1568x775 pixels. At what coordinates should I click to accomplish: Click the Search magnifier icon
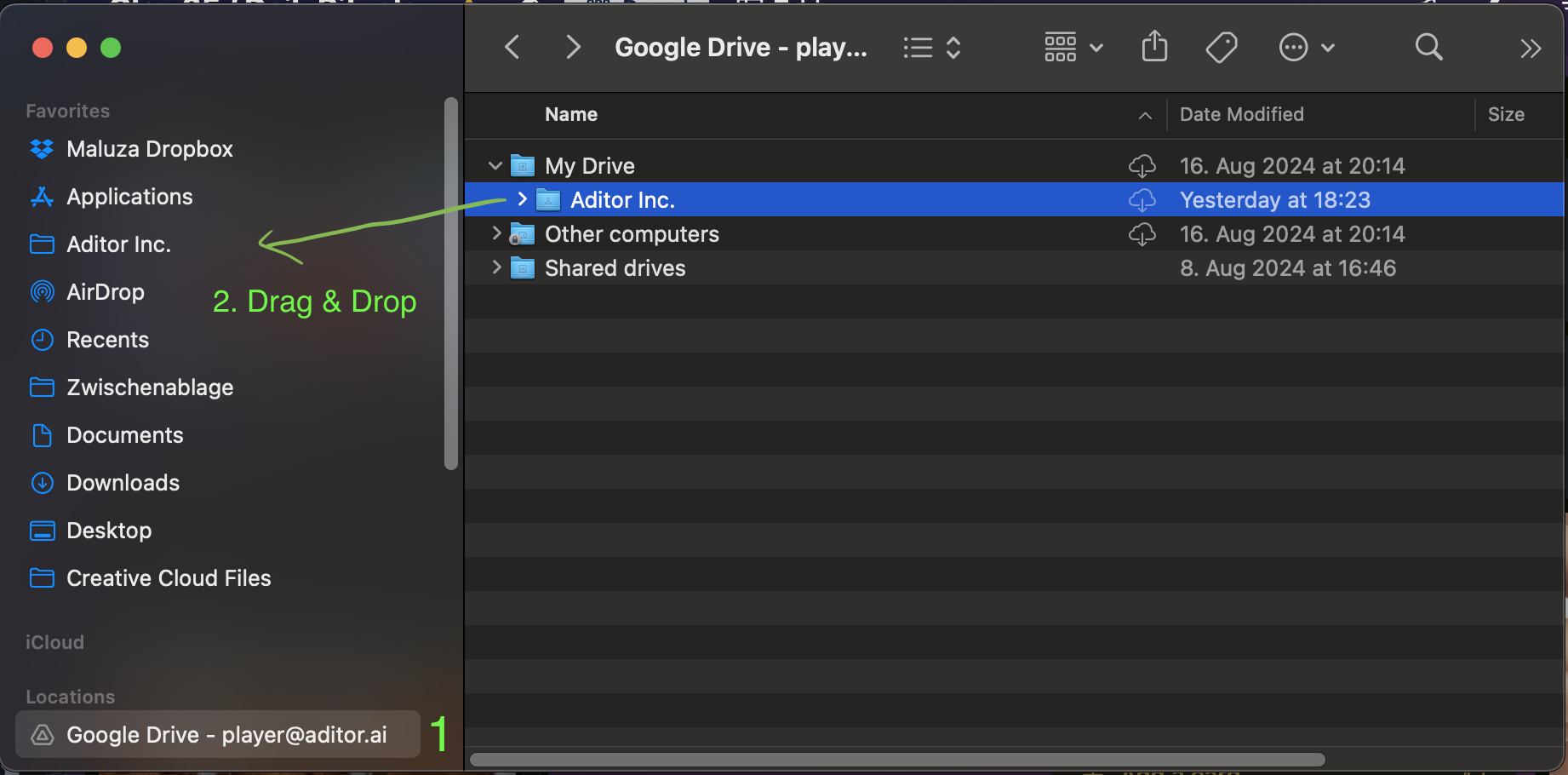pyautogui.click(x=1428, y=47)
